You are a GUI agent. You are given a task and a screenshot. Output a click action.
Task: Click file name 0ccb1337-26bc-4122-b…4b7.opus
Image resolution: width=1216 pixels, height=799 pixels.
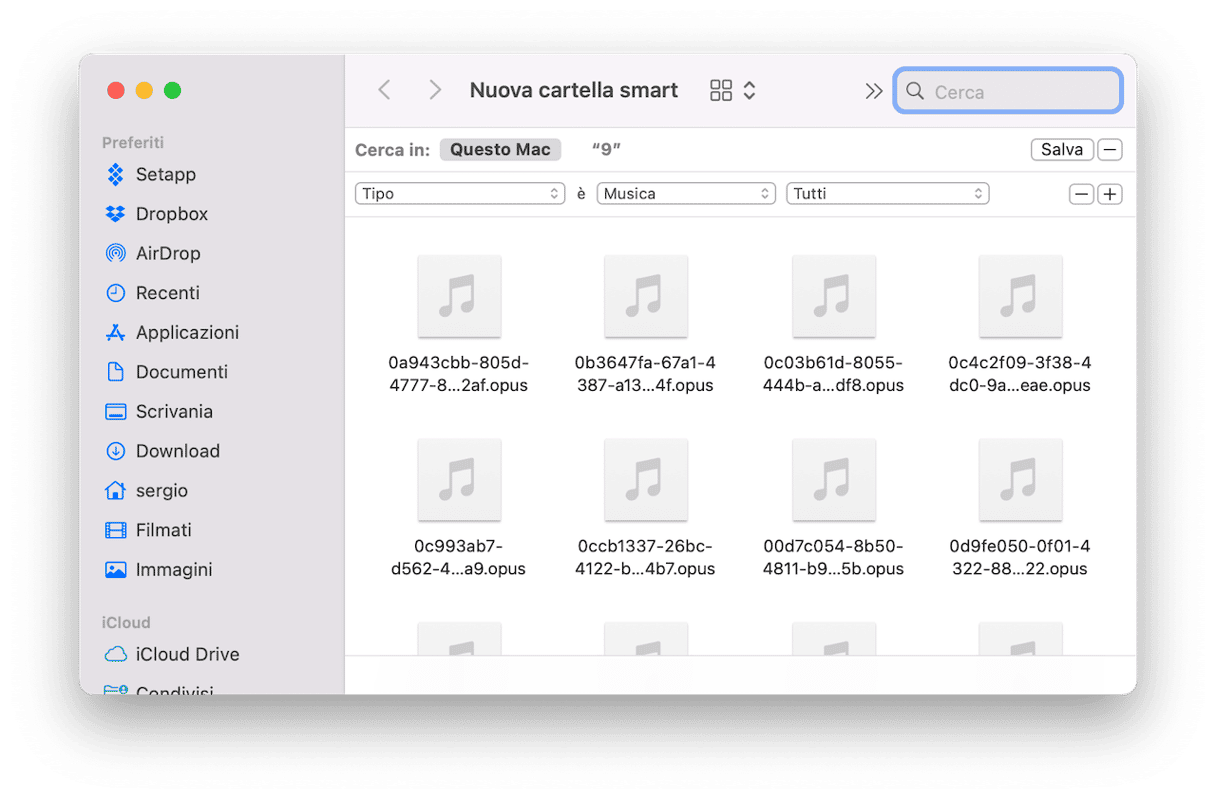(x=645, y=558)
